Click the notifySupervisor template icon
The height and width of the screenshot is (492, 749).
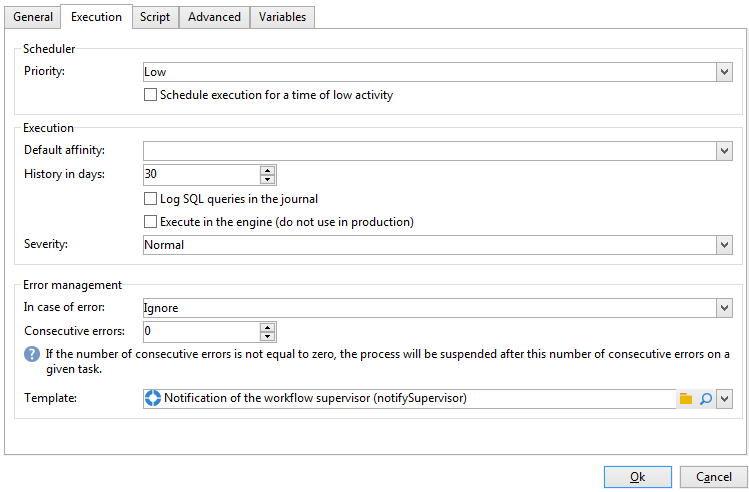pyautogui.click(x=154, y=398)
